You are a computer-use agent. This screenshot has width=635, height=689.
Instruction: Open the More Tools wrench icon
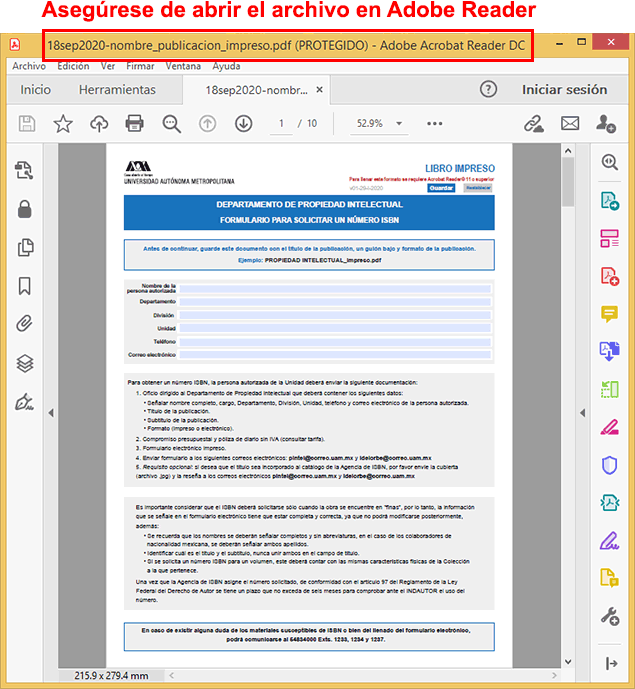[610, 616]
